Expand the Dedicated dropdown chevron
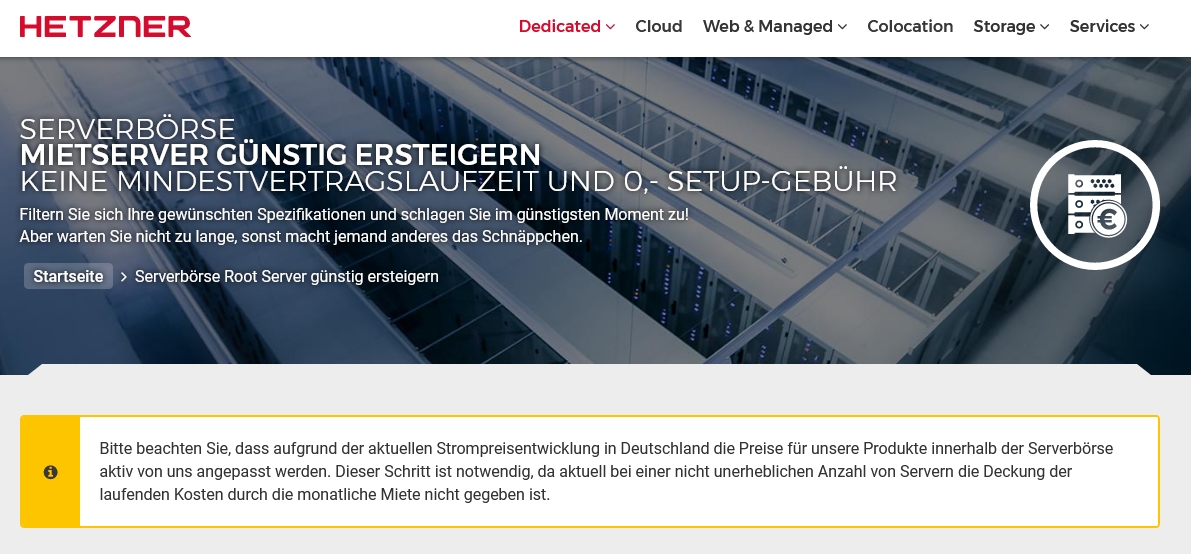The height and width of the screenshot is (554, 1191). tap(610, 27)
